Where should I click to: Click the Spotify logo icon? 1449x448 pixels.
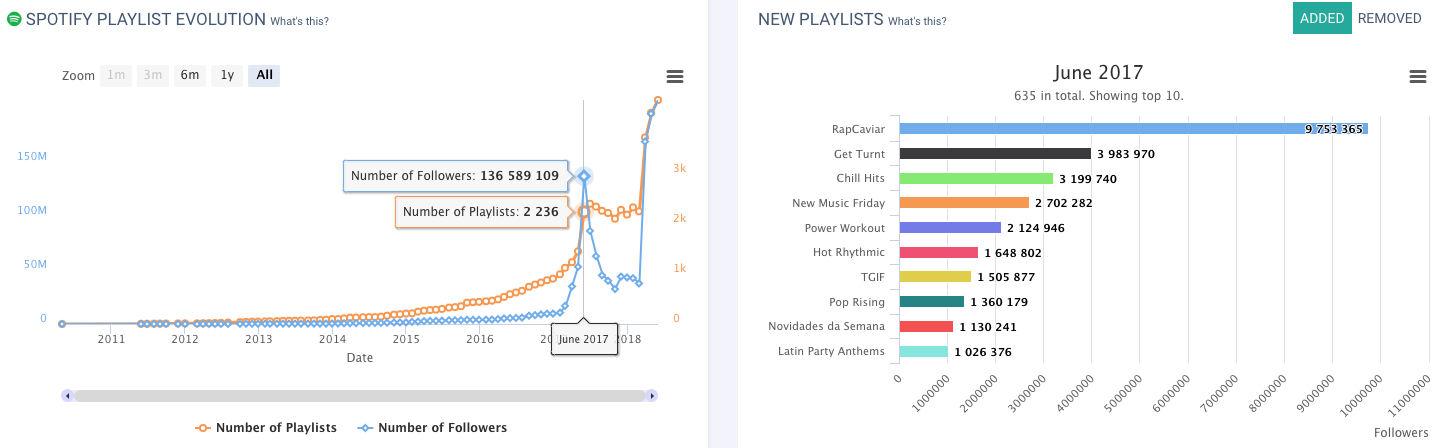(14, 19)
